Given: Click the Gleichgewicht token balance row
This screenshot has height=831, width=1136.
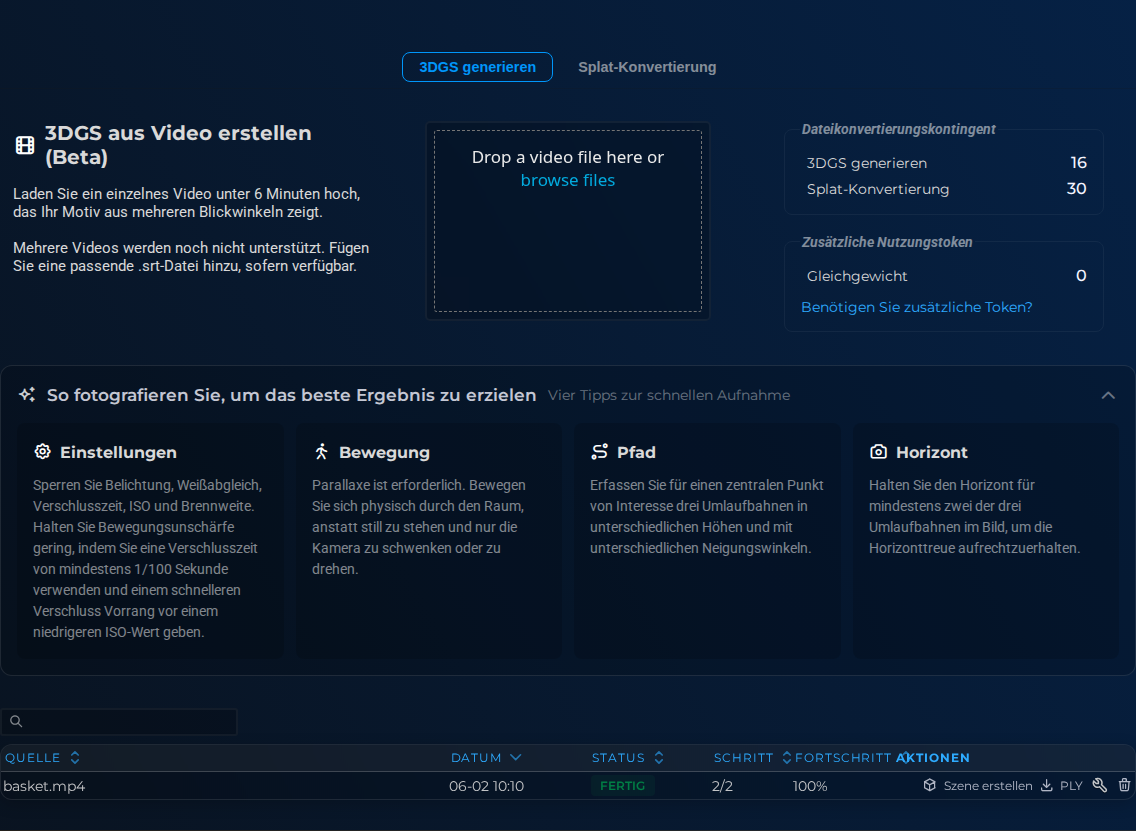Looking at the screenshot, I should [x=946, y=276].
